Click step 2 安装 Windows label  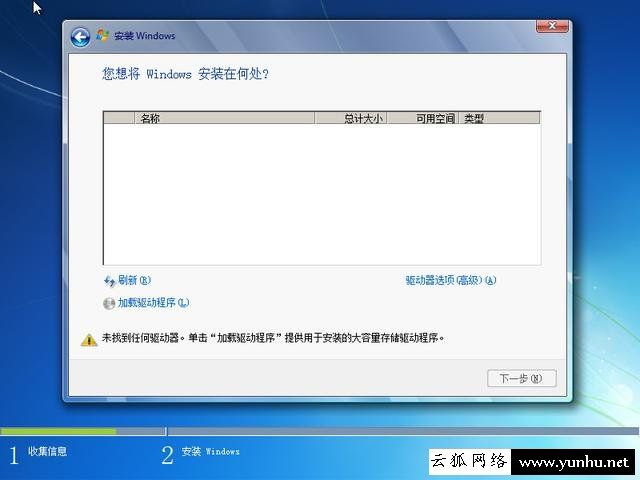click(211, 451)
